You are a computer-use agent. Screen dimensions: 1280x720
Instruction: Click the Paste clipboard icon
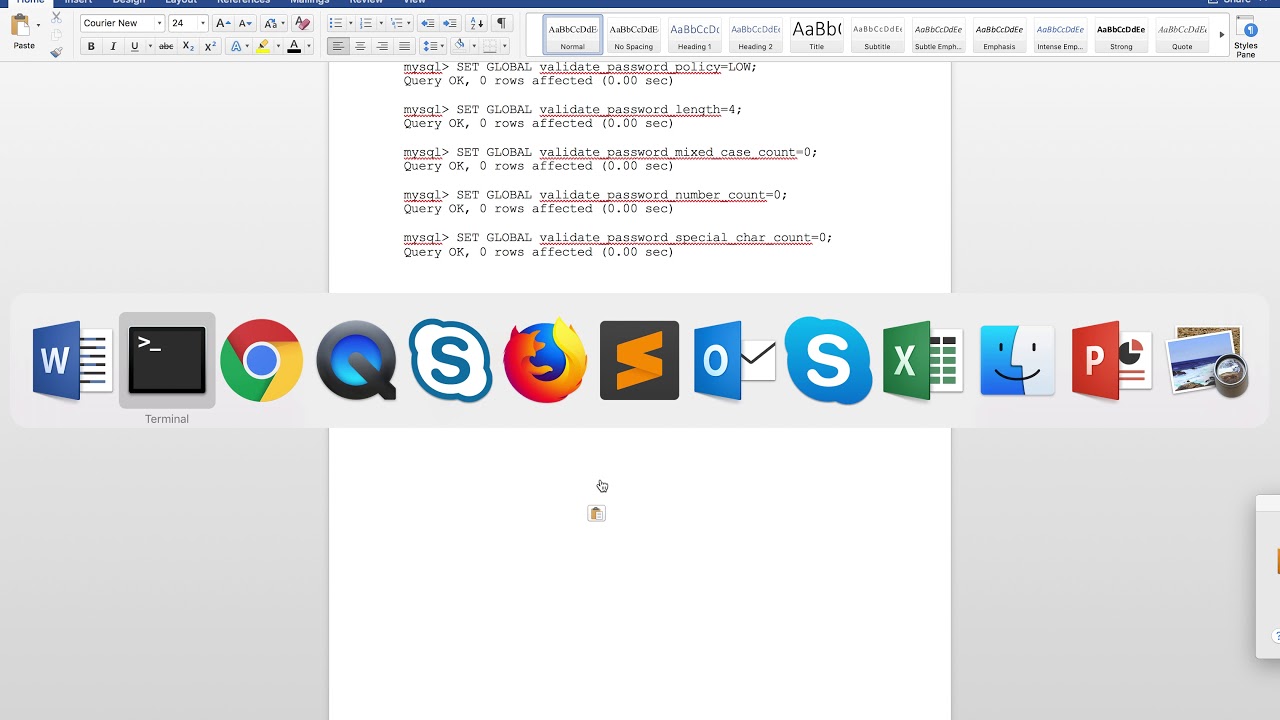20,26
